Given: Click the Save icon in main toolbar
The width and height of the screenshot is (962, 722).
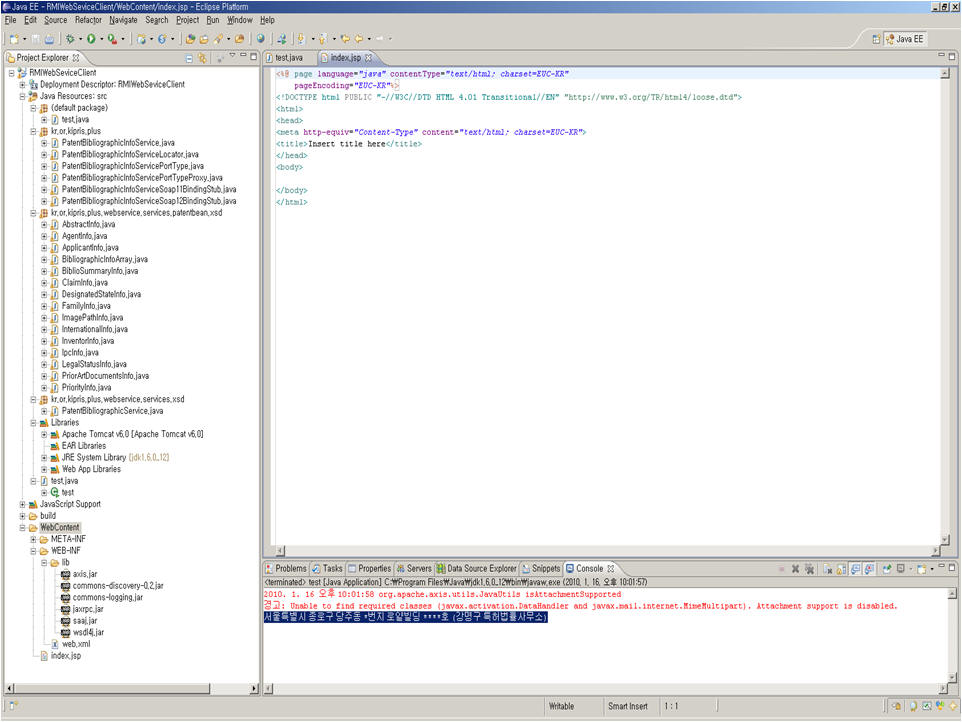Looking at the screenshot, I should click(x=36, y=39).
